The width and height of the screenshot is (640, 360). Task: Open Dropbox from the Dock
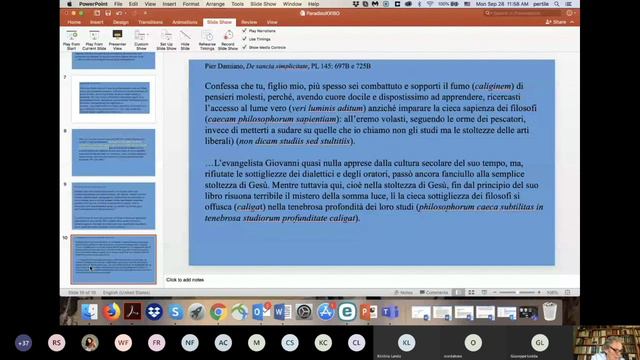[x=154, y=312]
